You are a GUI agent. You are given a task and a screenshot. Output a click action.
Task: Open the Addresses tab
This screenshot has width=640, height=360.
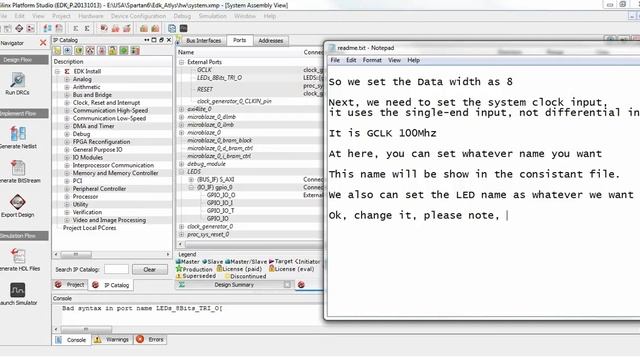(271, 40)
